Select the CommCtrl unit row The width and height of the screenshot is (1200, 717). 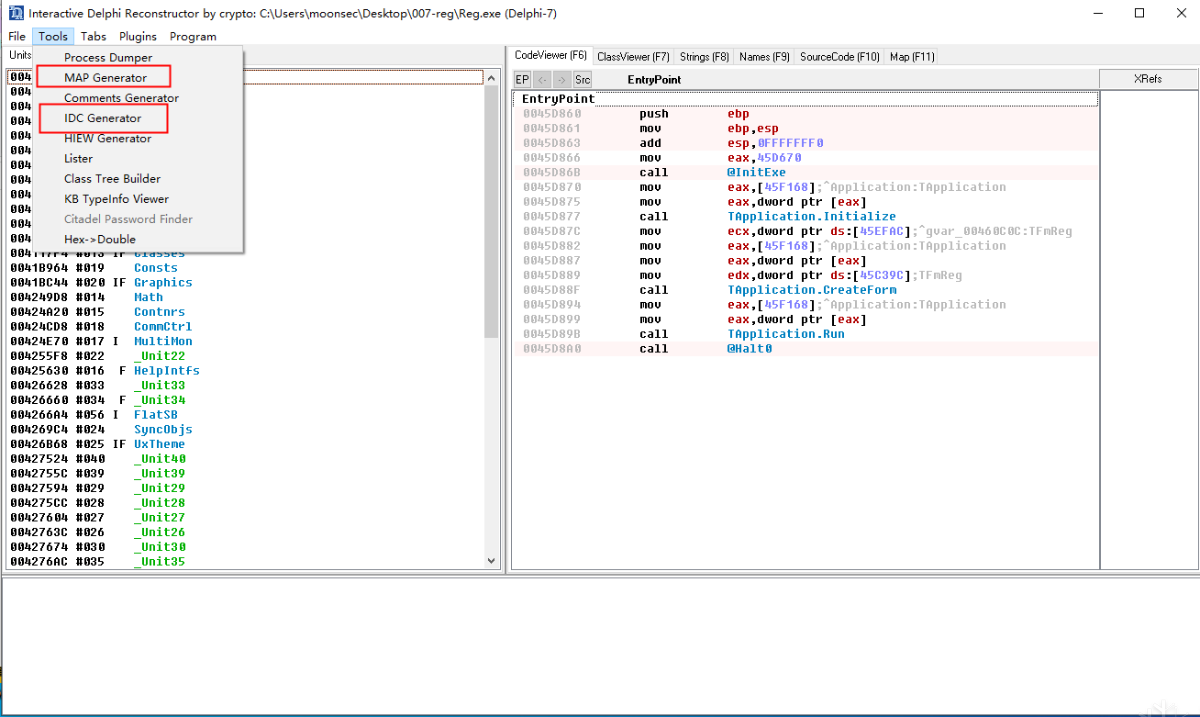(x=245, y=326)
